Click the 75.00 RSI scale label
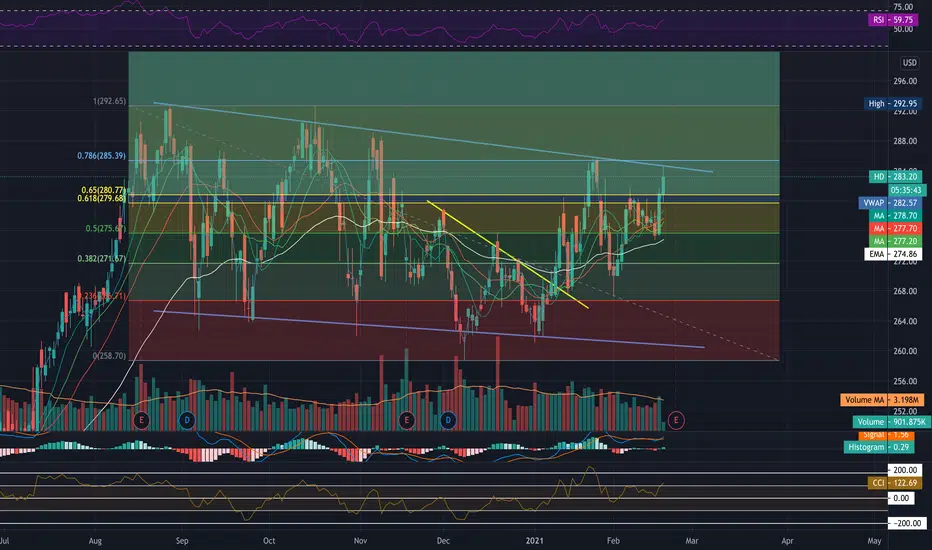Viewport: 932px width, 550px height. click(x=903, y=7)
